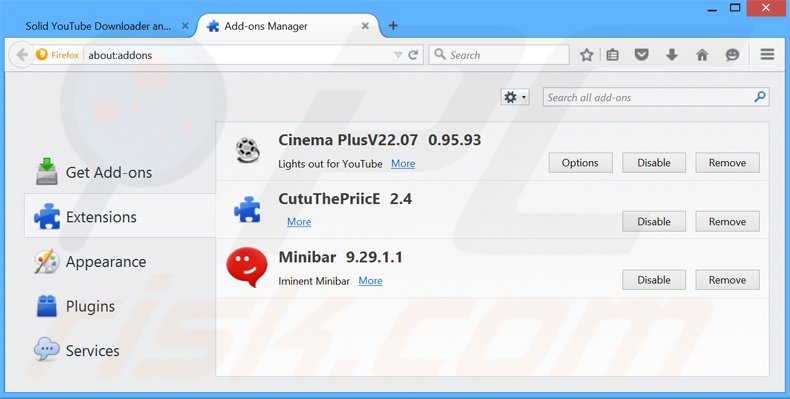Image resolution: width=790 pixels, height=399 pixels.
Task: Click the magnifier in add-ons search box
Action: (x=760, y=97)
